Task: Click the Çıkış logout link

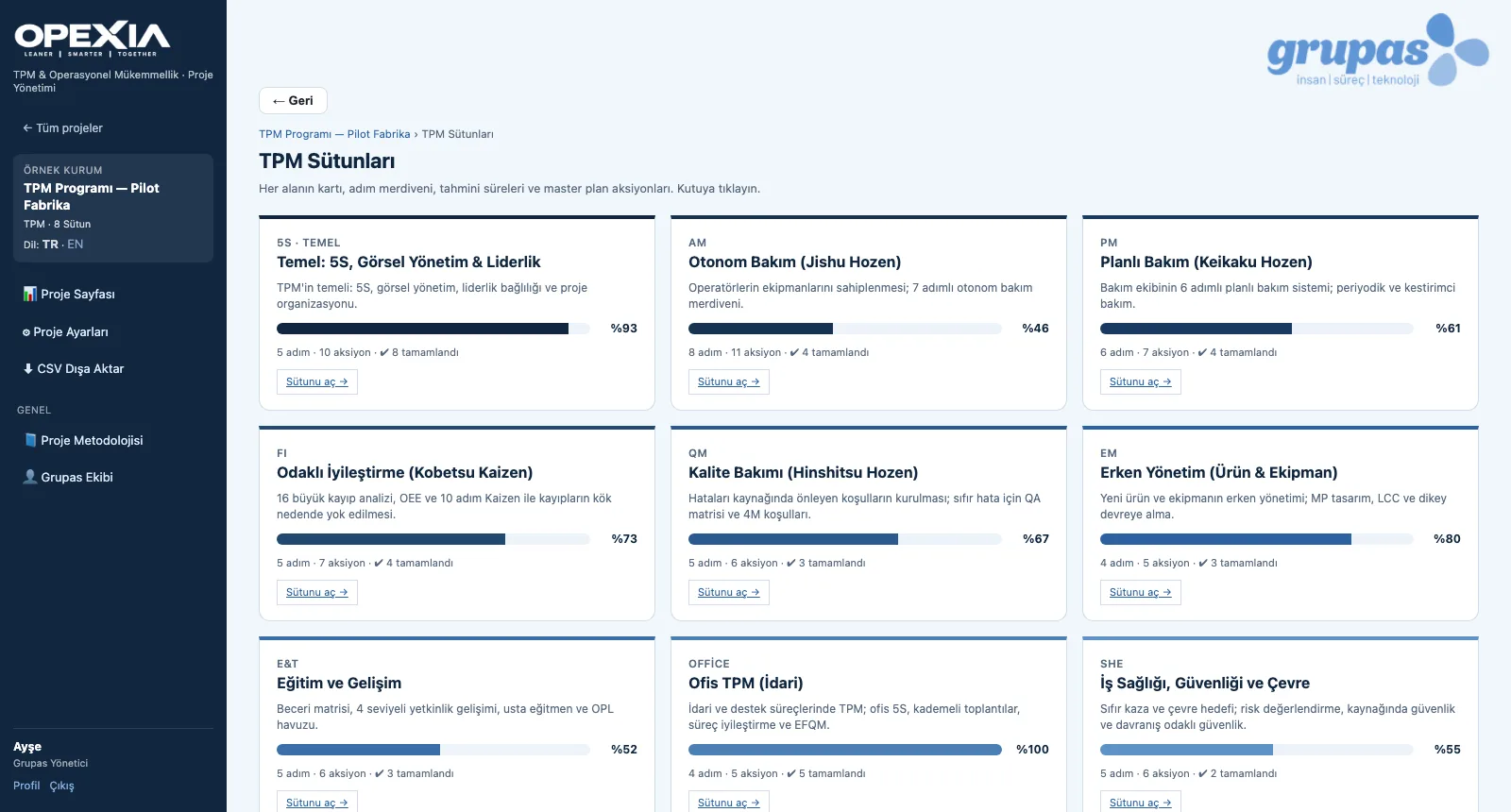Action: (x=61, y=786)
